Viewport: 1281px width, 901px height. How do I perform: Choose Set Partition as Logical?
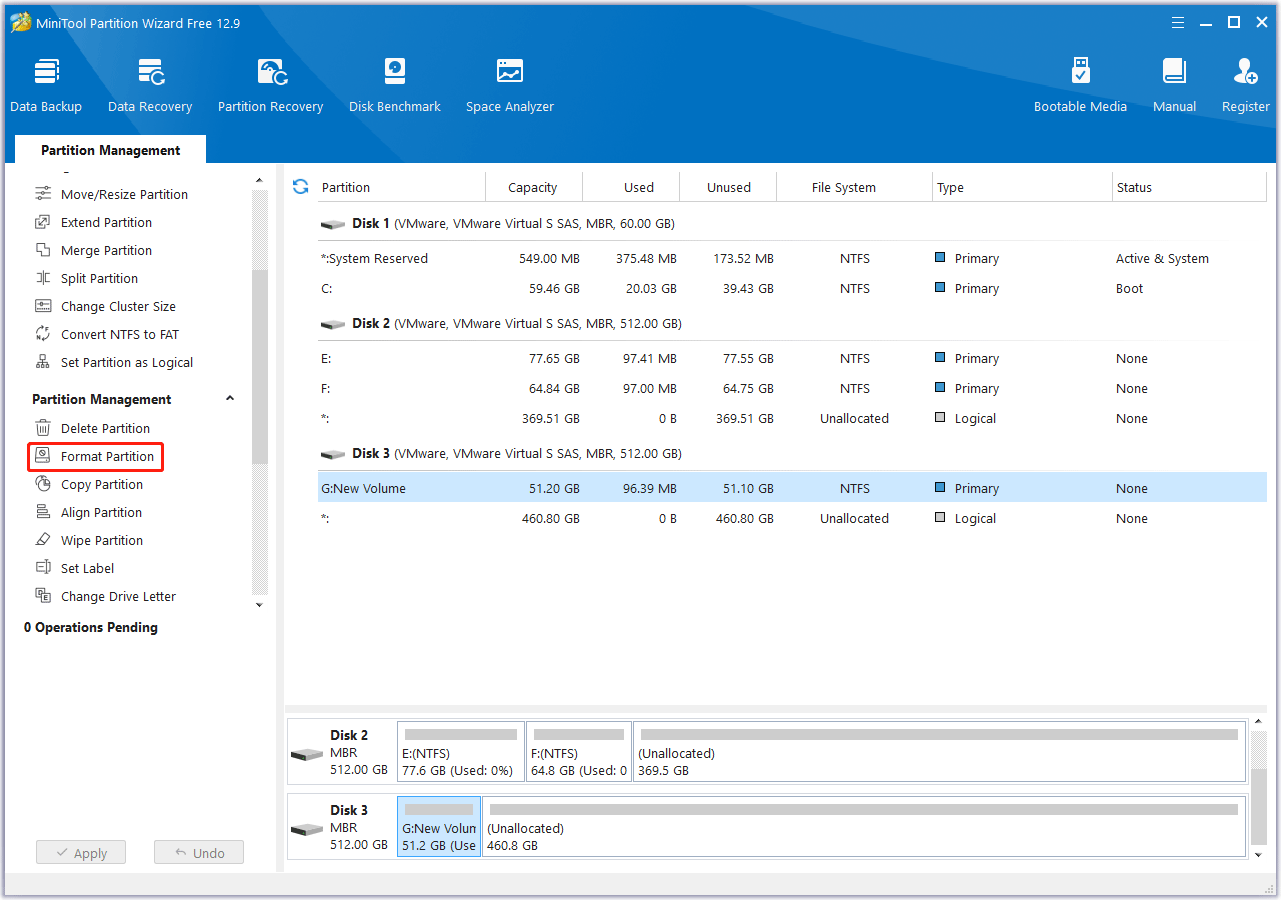pos(127,362)
